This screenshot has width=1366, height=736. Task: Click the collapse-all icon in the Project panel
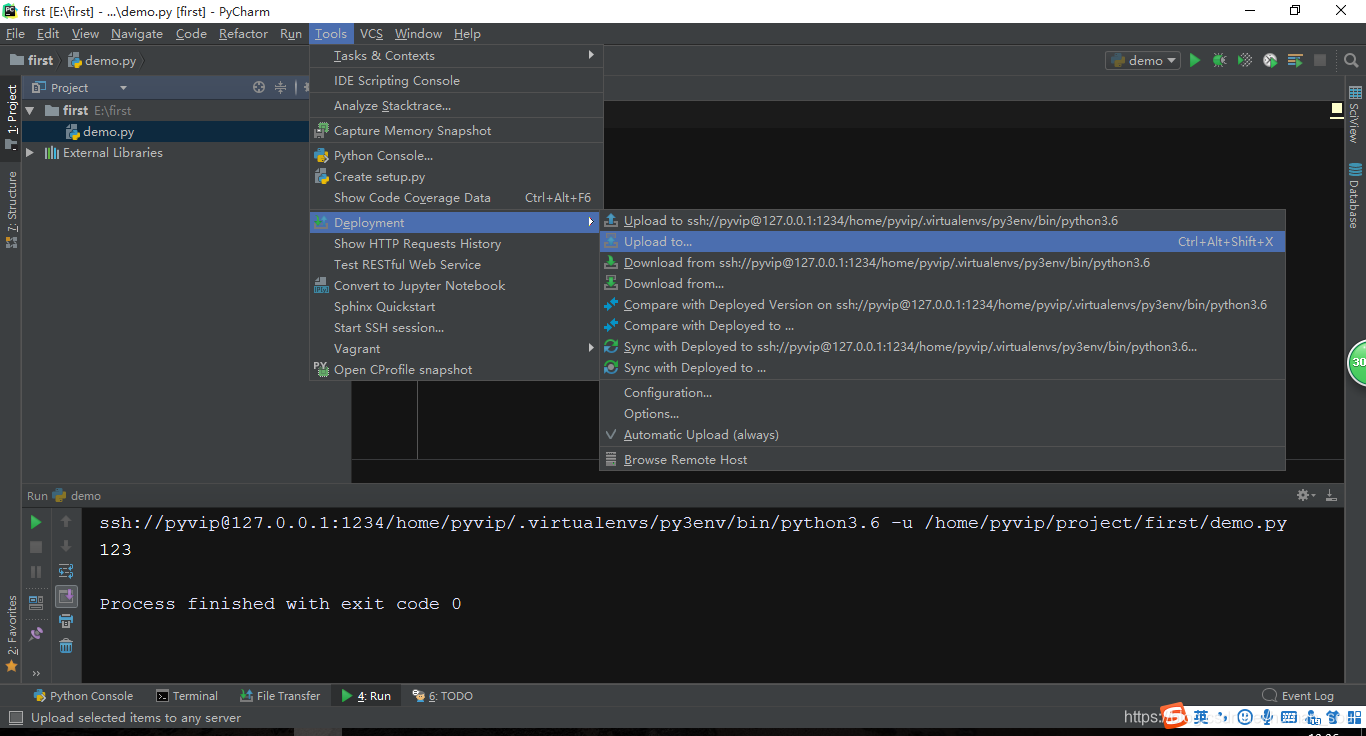(x=281, y=88)
